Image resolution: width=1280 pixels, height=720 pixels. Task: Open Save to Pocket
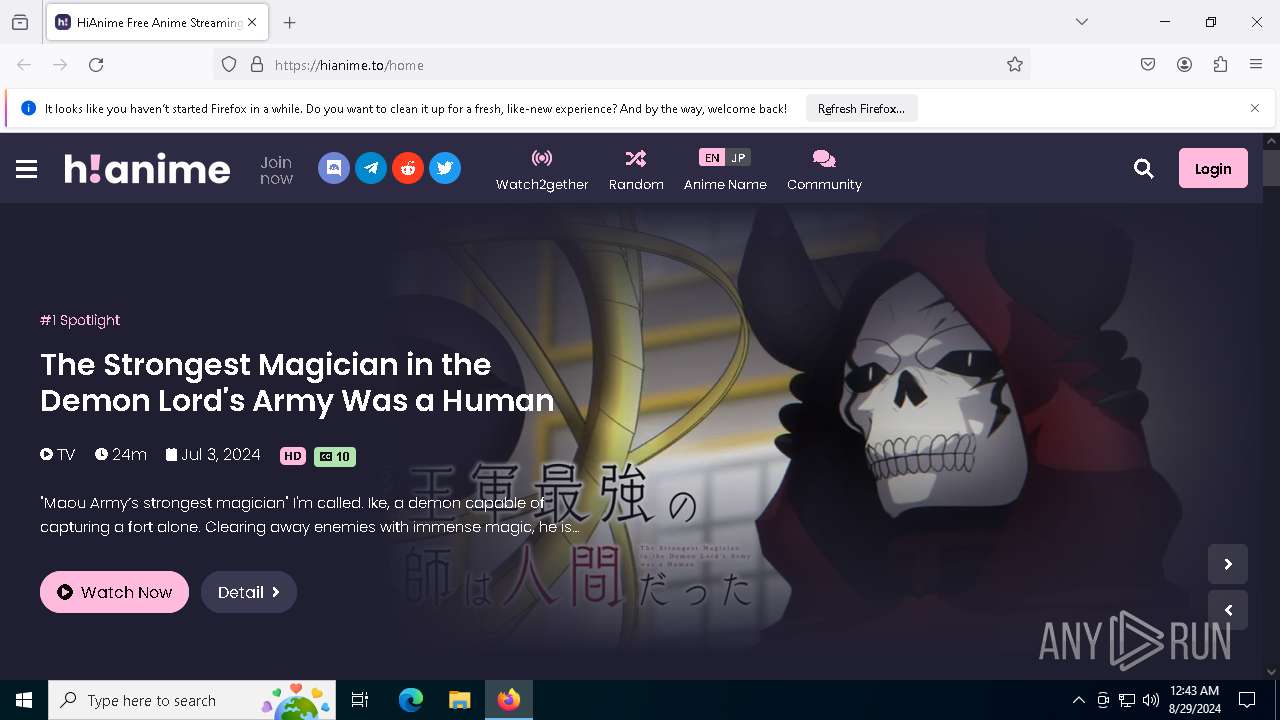tap(1148, 65)
